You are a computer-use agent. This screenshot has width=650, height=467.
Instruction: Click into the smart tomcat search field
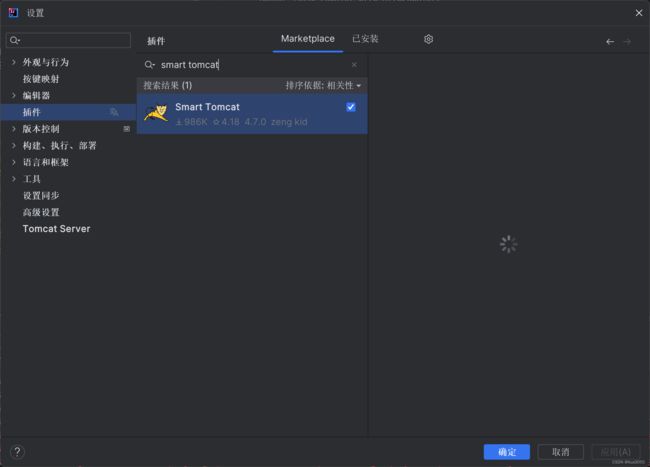(x=253, y=65)
